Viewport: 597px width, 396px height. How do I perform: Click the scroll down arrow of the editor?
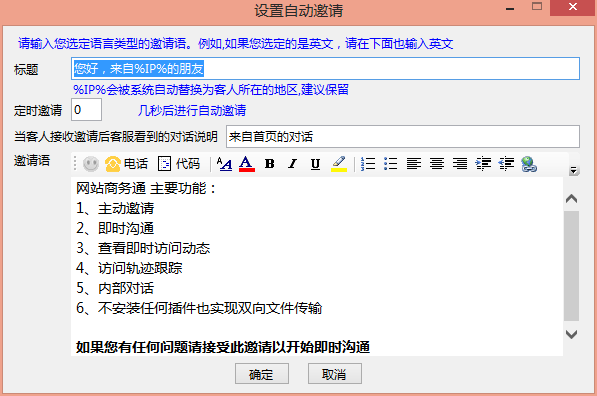[x=571, y=334]
